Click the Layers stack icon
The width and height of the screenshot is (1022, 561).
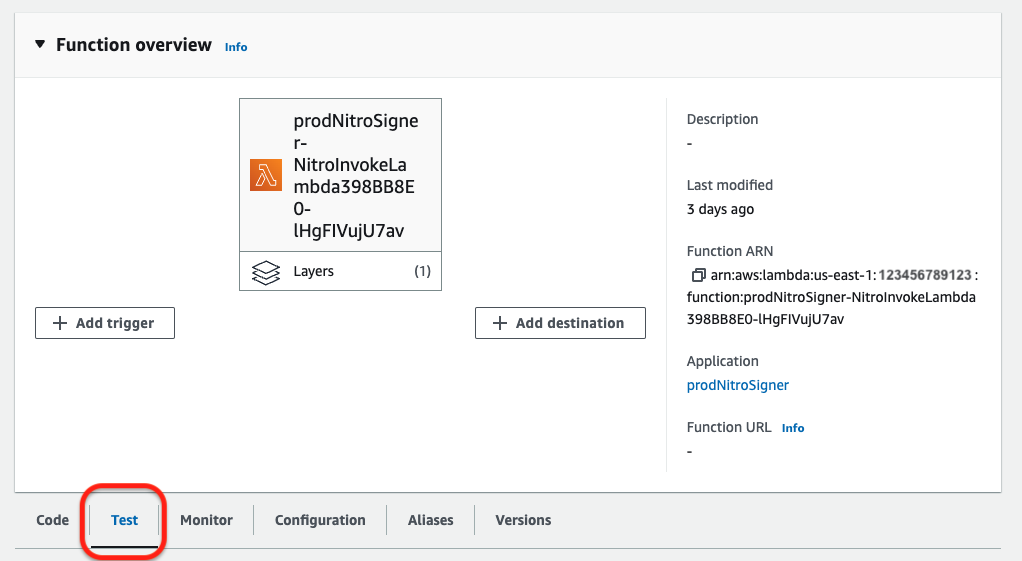pos(266,272)
